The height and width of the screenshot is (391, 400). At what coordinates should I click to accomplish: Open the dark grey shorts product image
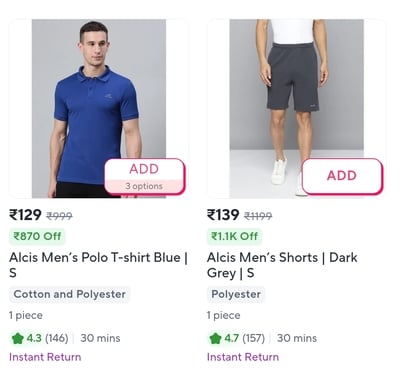point(296,109)
